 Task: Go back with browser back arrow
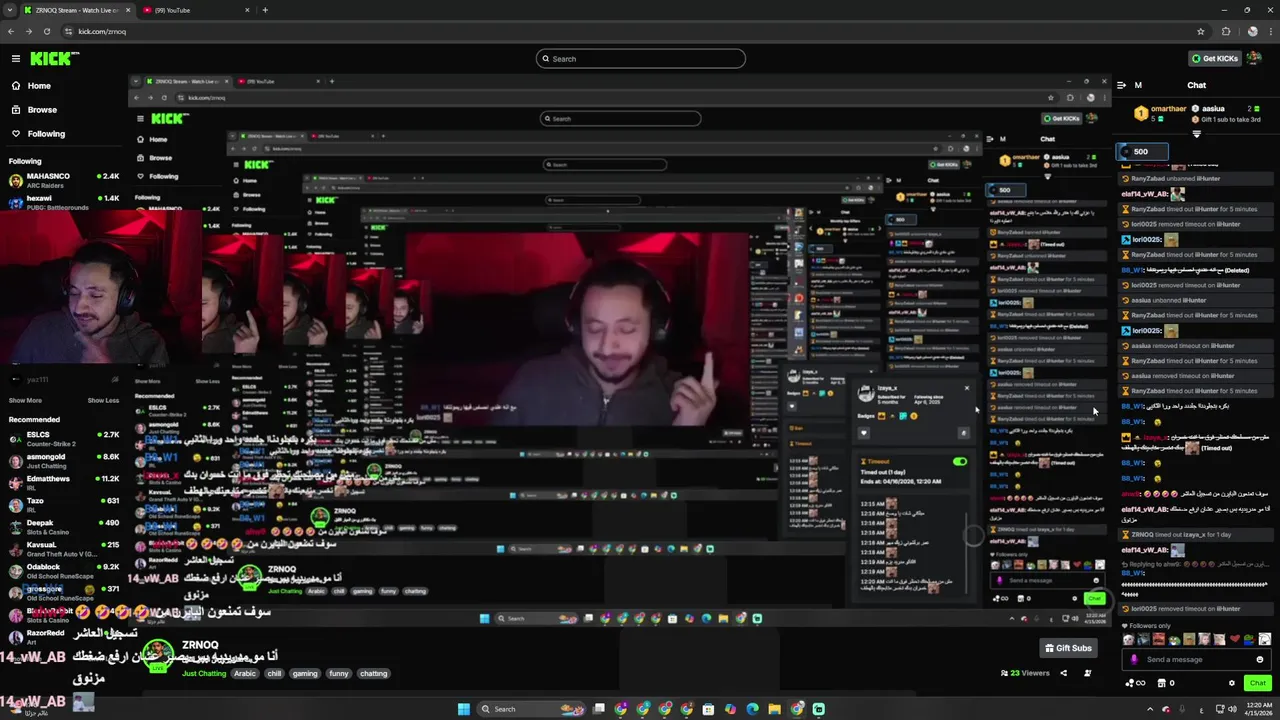tap(12, 31)
